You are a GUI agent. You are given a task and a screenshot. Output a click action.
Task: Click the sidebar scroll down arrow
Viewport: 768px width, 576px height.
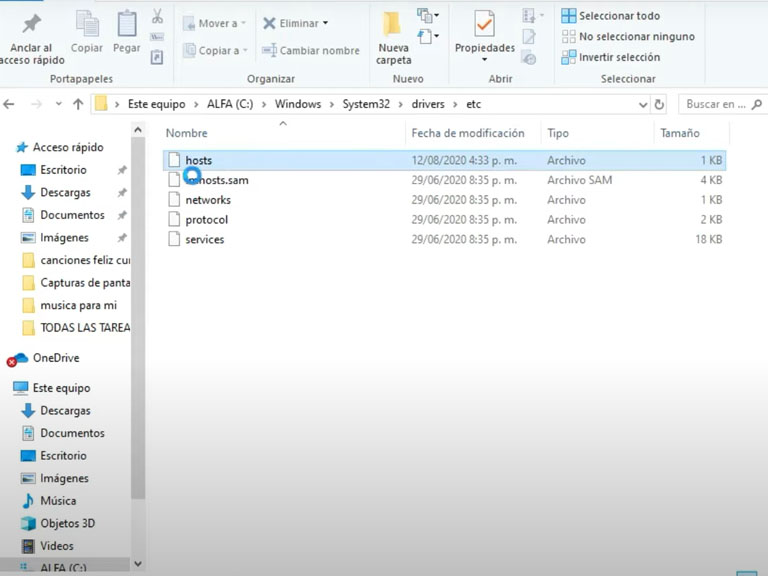coord(138,564)
